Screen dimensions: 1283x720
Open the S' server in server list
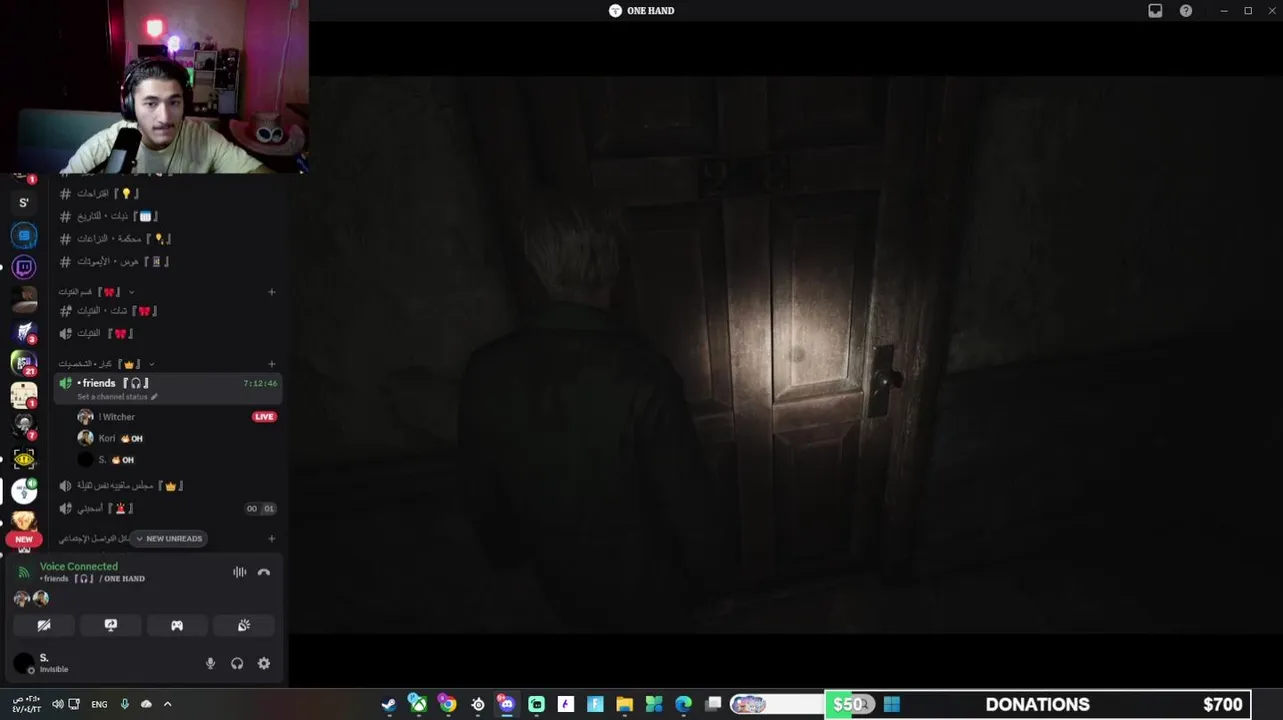[24, 203]
